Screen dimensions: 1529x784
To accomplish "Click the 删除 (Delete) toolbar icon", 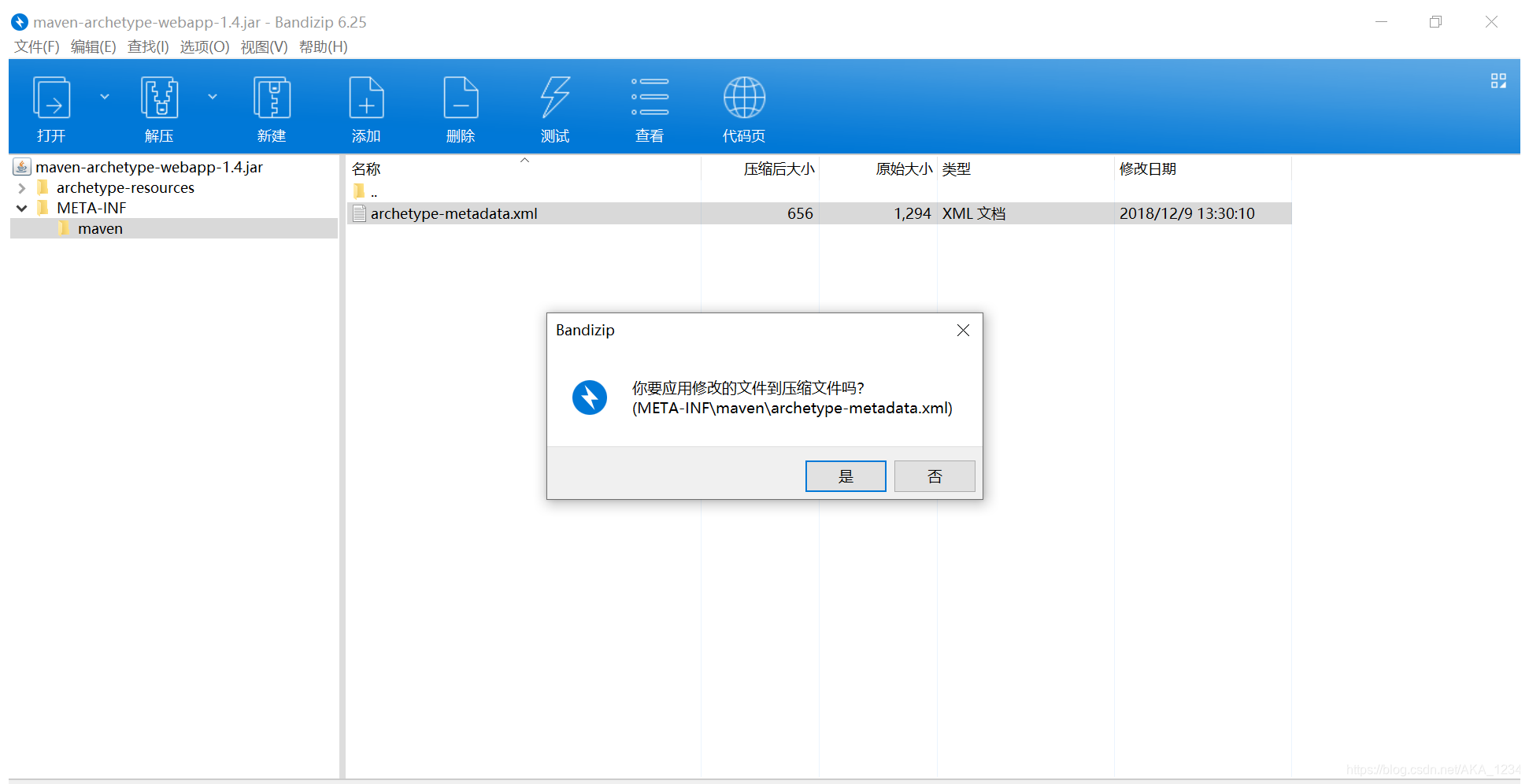I will [x=461, y=98].
